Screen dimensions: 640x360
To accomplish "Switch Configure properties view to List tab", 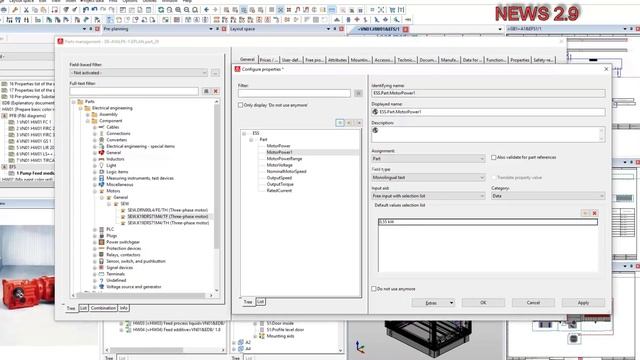I will [260, 302].
